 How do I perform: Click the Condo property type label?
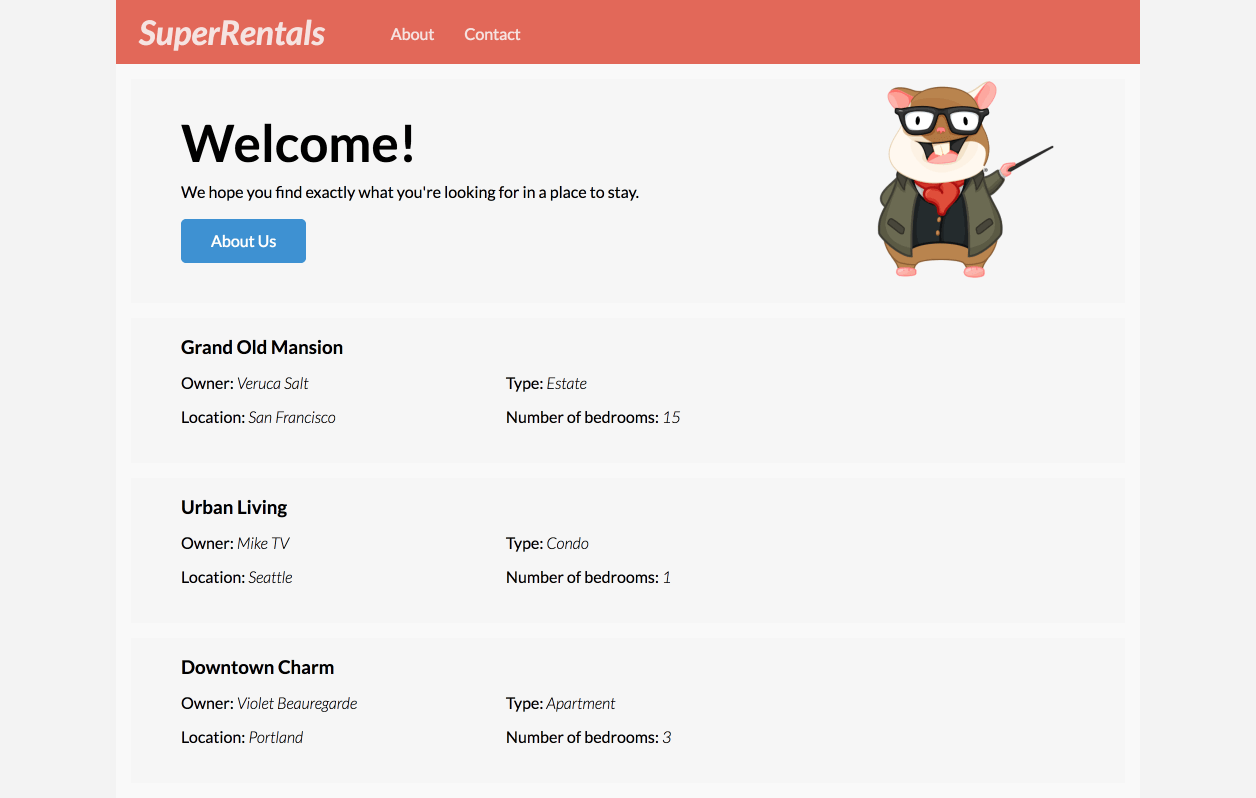pyautogui.click(x=568, y=543)
